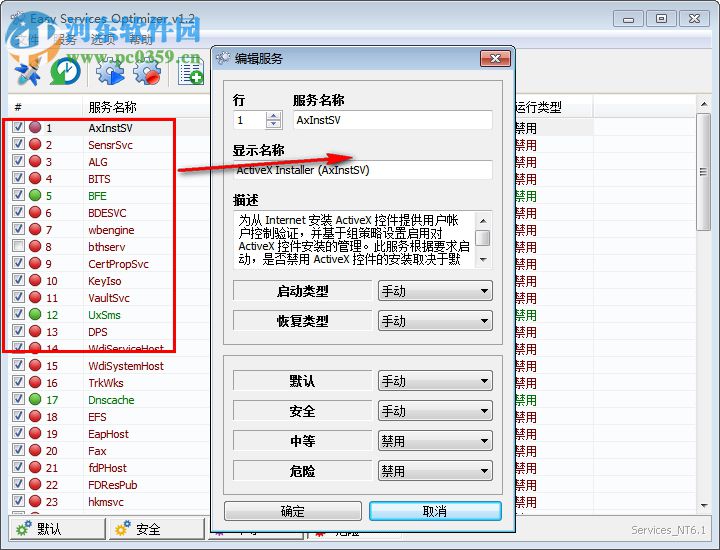Open the 安全 profile dropdown in dialog
Screen dimensions: 720x550
pos(435,411)
